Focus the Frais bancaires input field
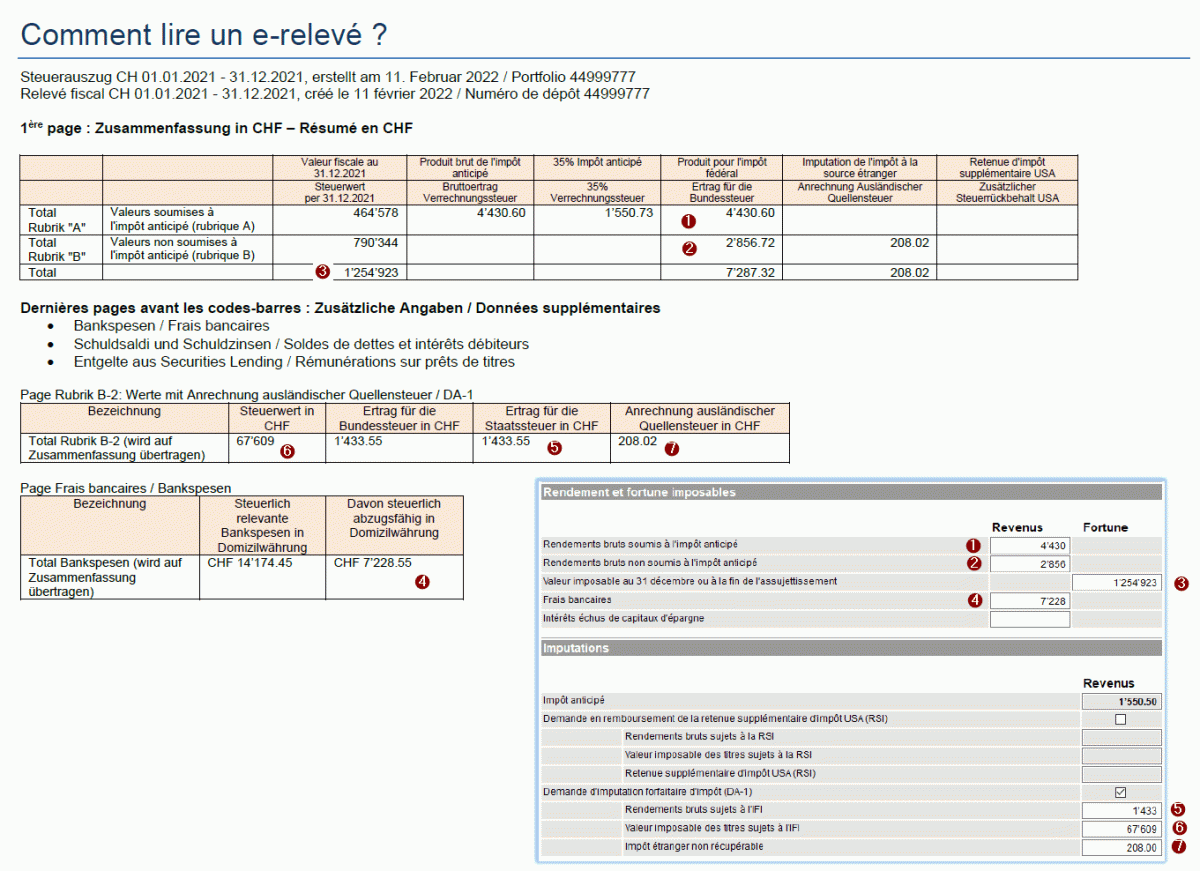The image size is (1200, 871). coord(1029,600)
